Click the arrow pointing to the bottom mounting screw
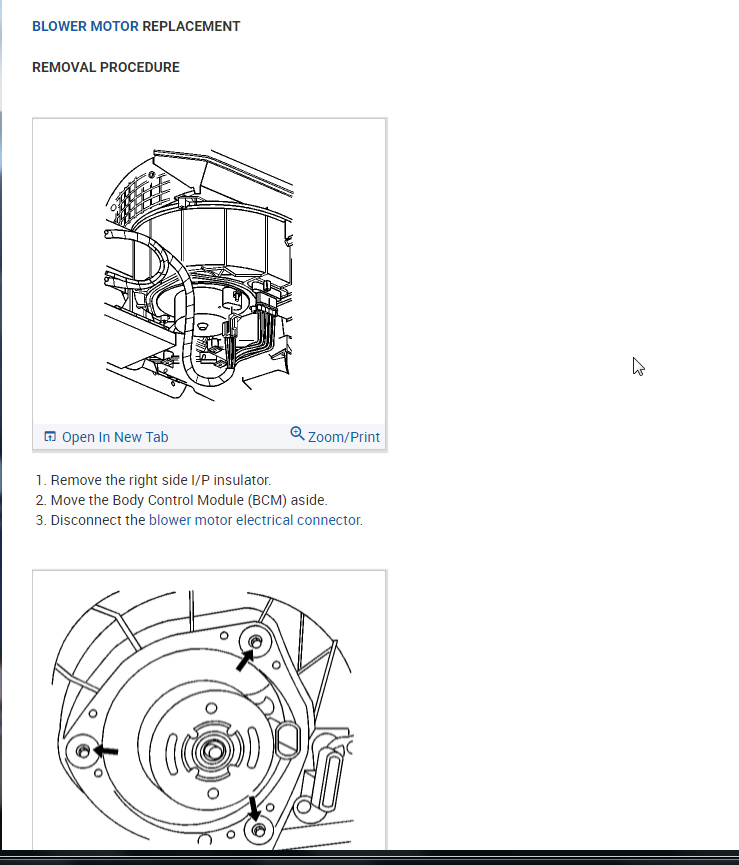 (x=253, y=808)
